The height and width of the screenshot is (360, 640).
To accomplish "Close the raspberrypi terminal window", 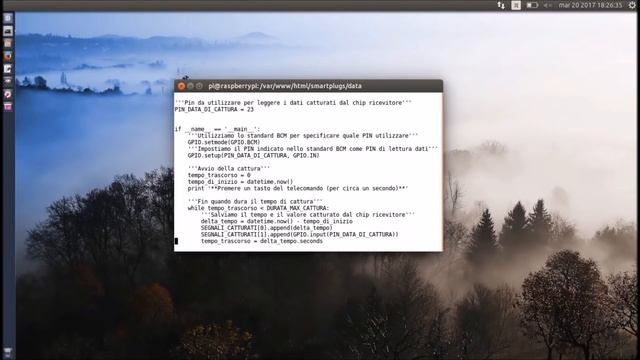I will (x=181, y=86).
